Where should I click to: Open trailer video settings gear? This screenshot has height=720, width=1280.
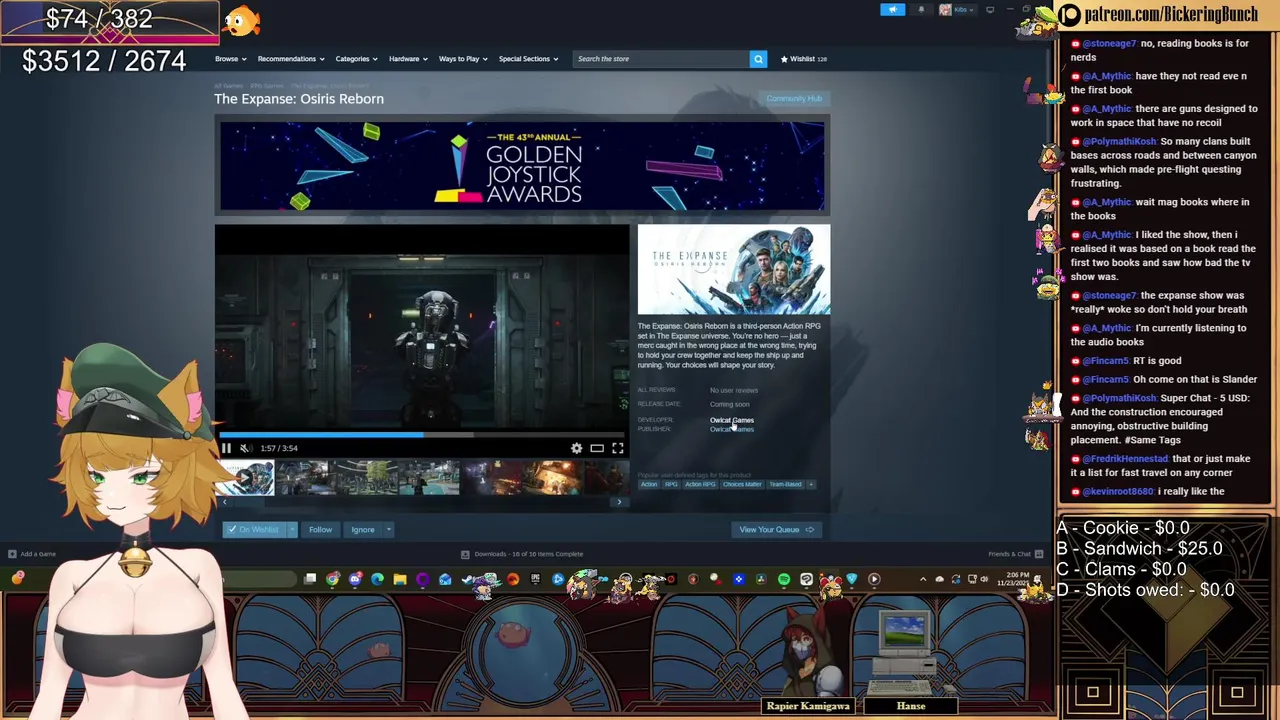point(576,448)
